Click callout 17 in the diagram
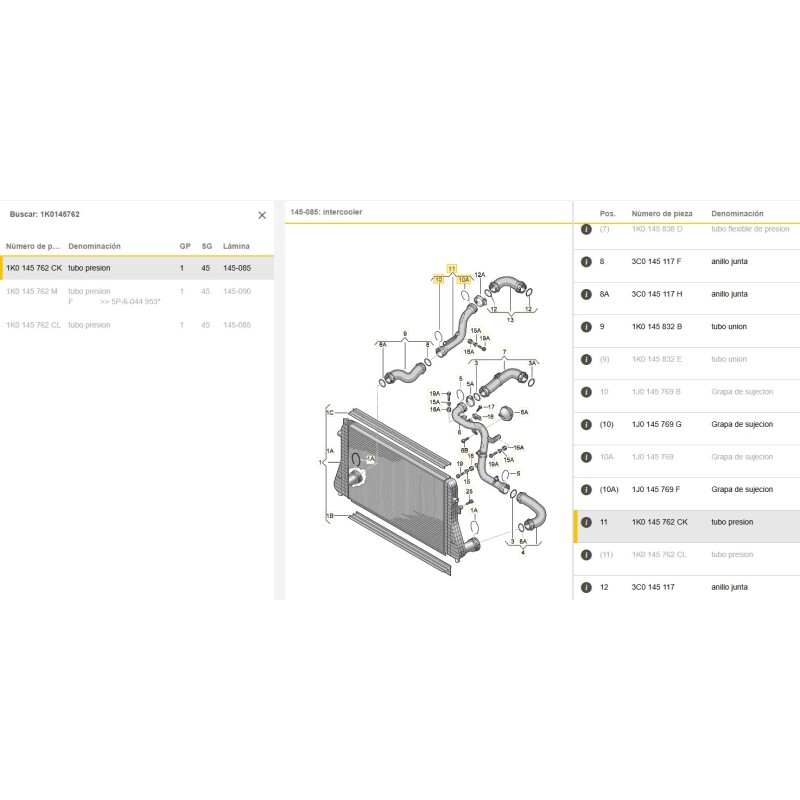Viewport: 800px width, 800px height. pos(491,407)
